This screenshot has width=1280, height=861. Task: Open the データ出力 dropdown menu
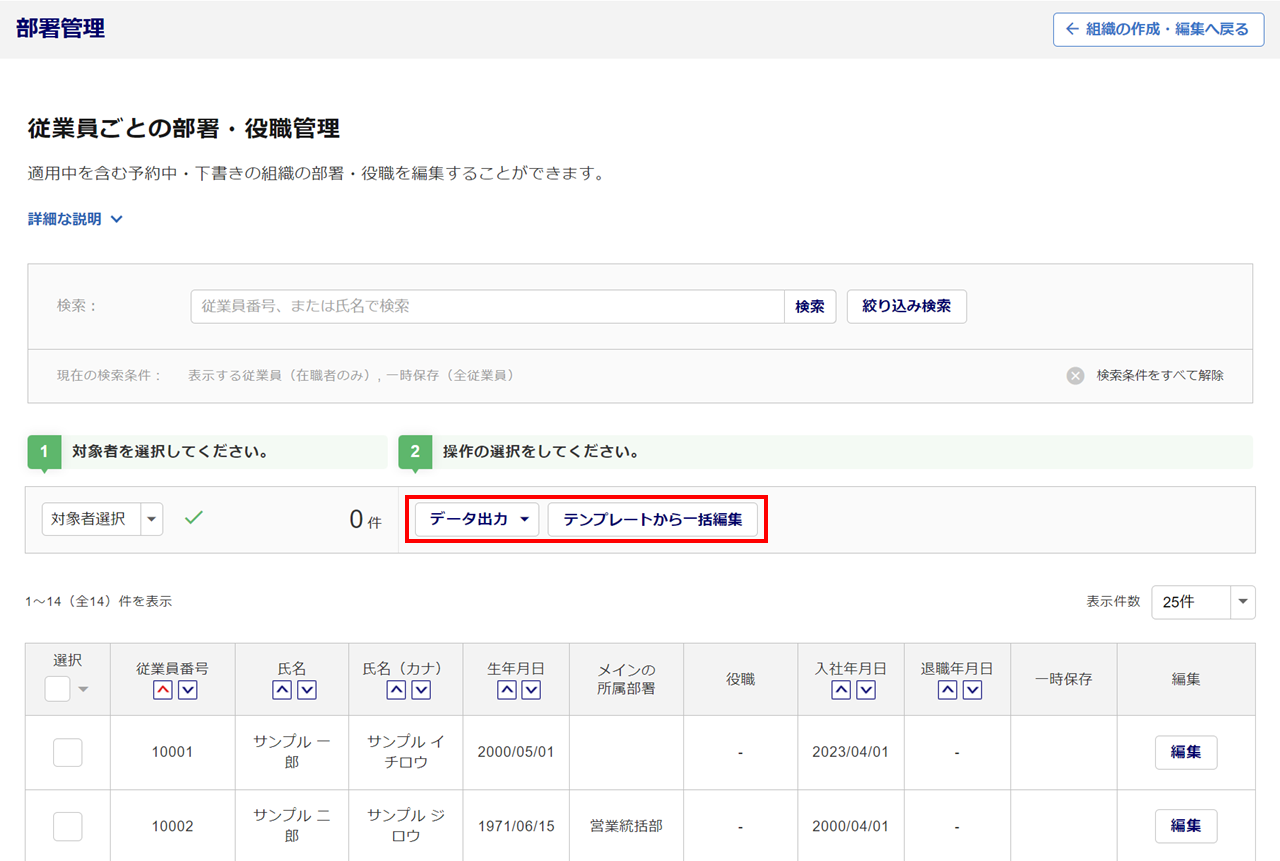point(477,519)
